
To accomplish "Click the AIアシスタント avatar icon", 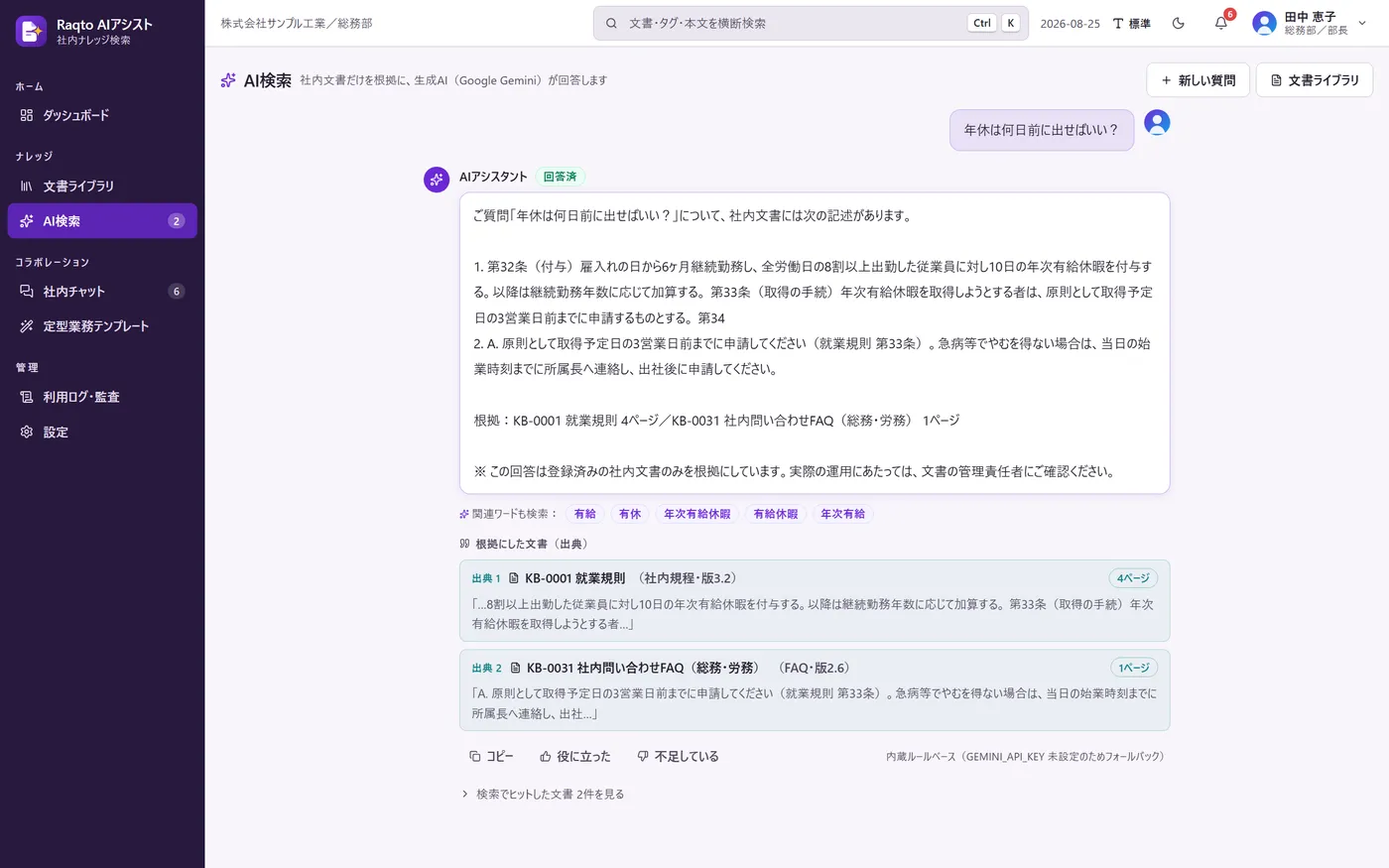I will point(437,180).
